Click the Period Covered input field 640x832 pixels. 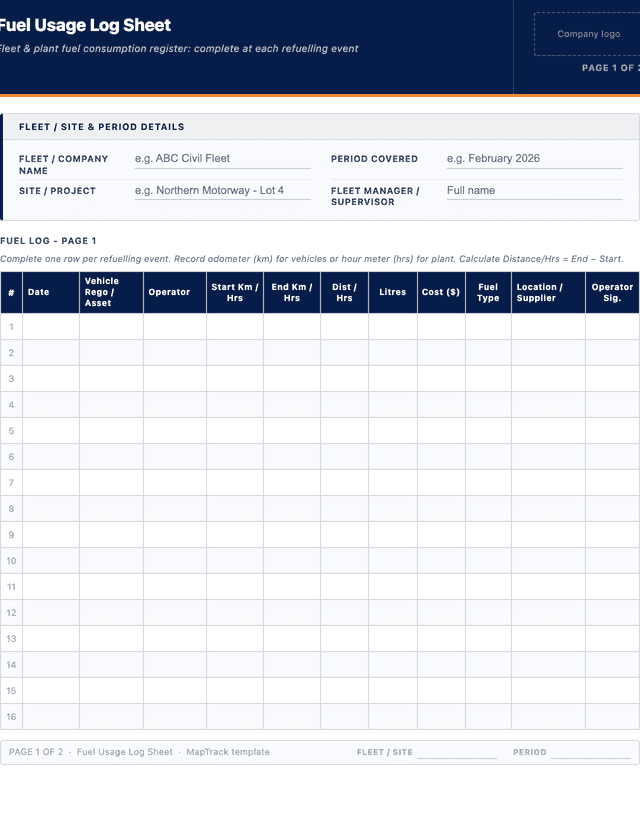pos(534,159)
